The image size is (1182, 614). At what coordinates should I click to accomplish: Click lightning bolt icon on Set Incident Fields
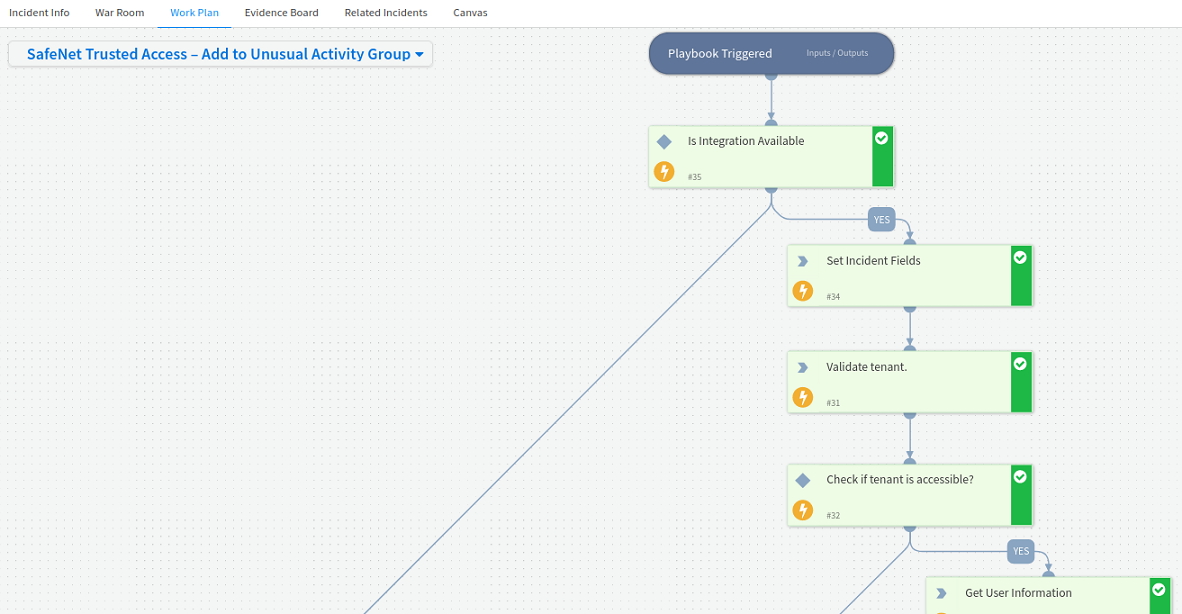(x=803, y=291)
